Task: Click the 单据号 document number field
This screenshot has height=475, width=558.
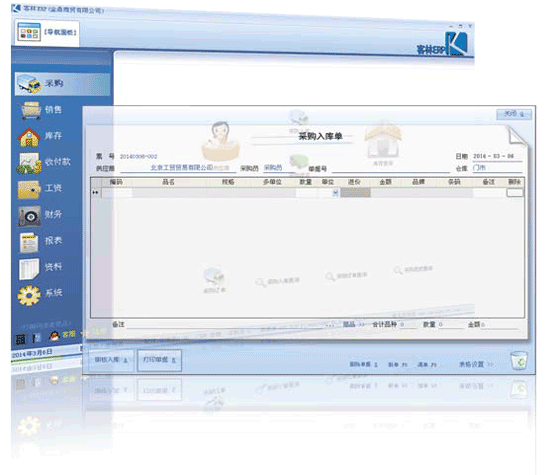Action: click(390, 169)
